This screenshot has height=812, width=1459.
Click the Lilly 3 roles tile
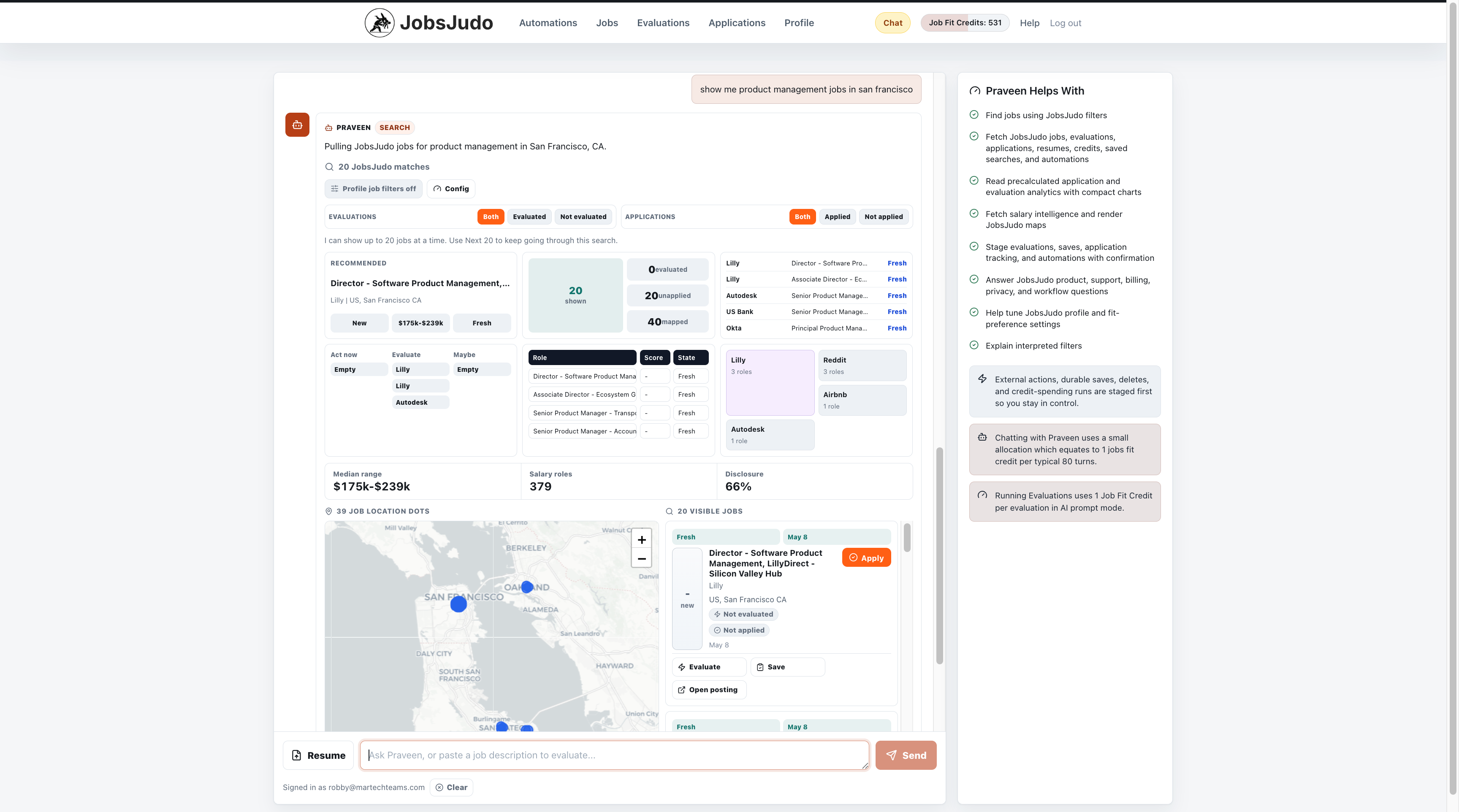(770, 382)
